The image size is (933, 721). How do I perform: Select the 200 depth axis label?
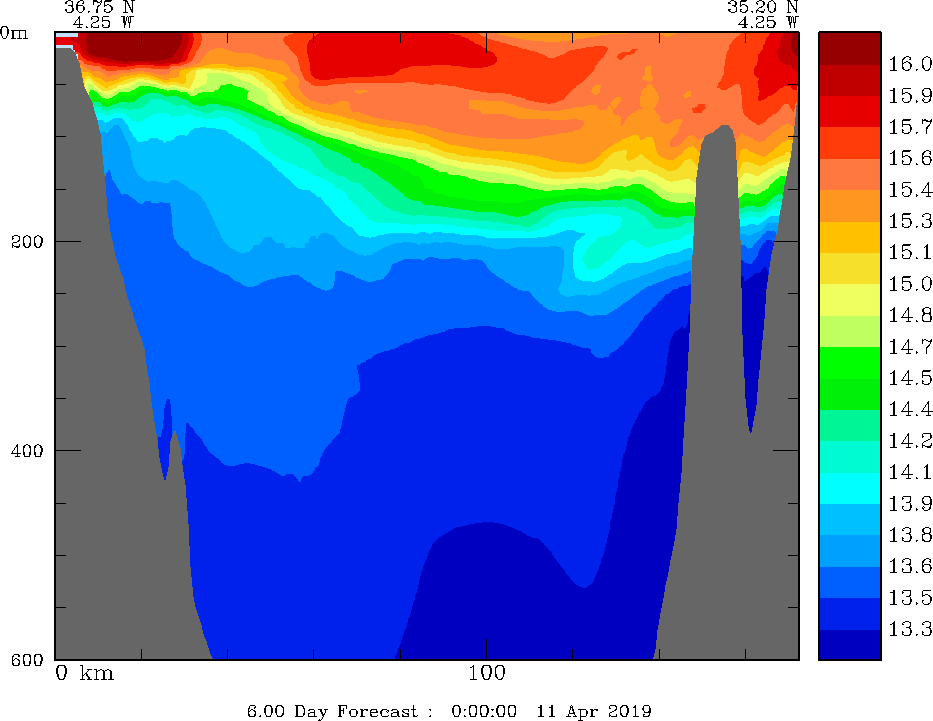click(x=27, y=242)
